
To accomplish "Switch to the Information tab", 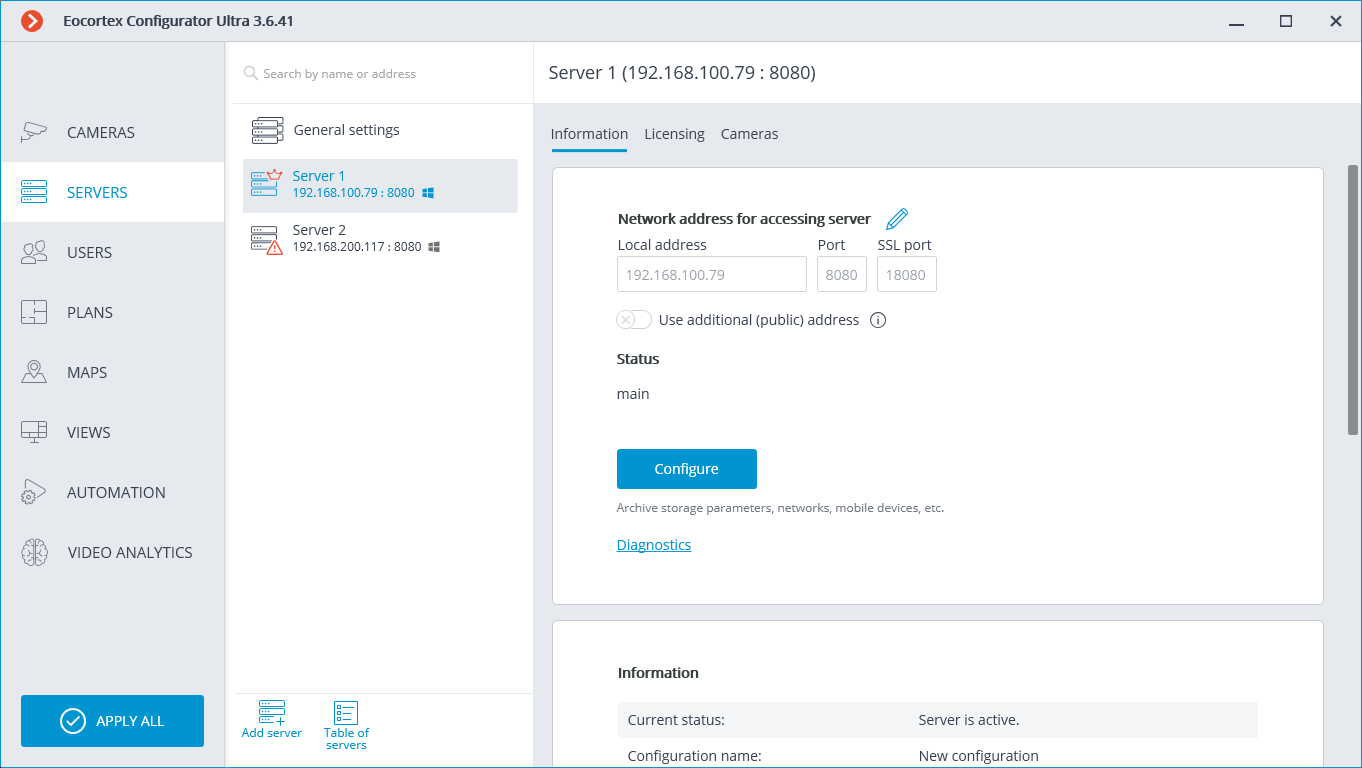I will tap(589, 134).
